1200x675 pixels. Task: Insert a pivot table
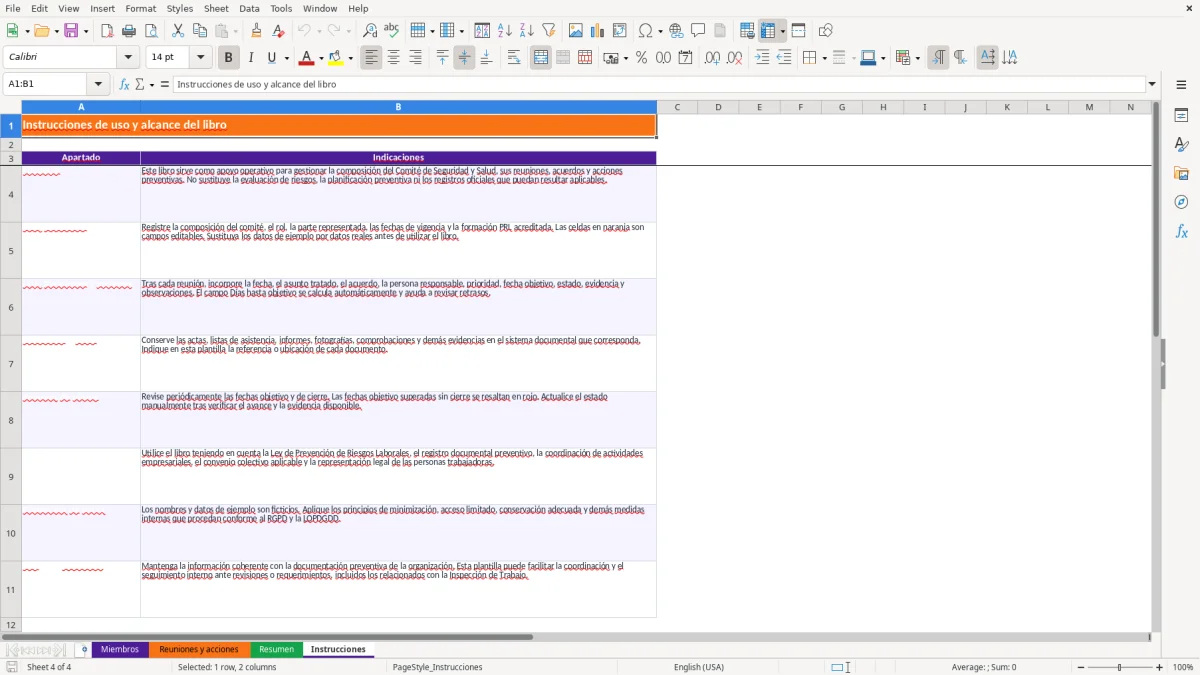tap(620, 31)
